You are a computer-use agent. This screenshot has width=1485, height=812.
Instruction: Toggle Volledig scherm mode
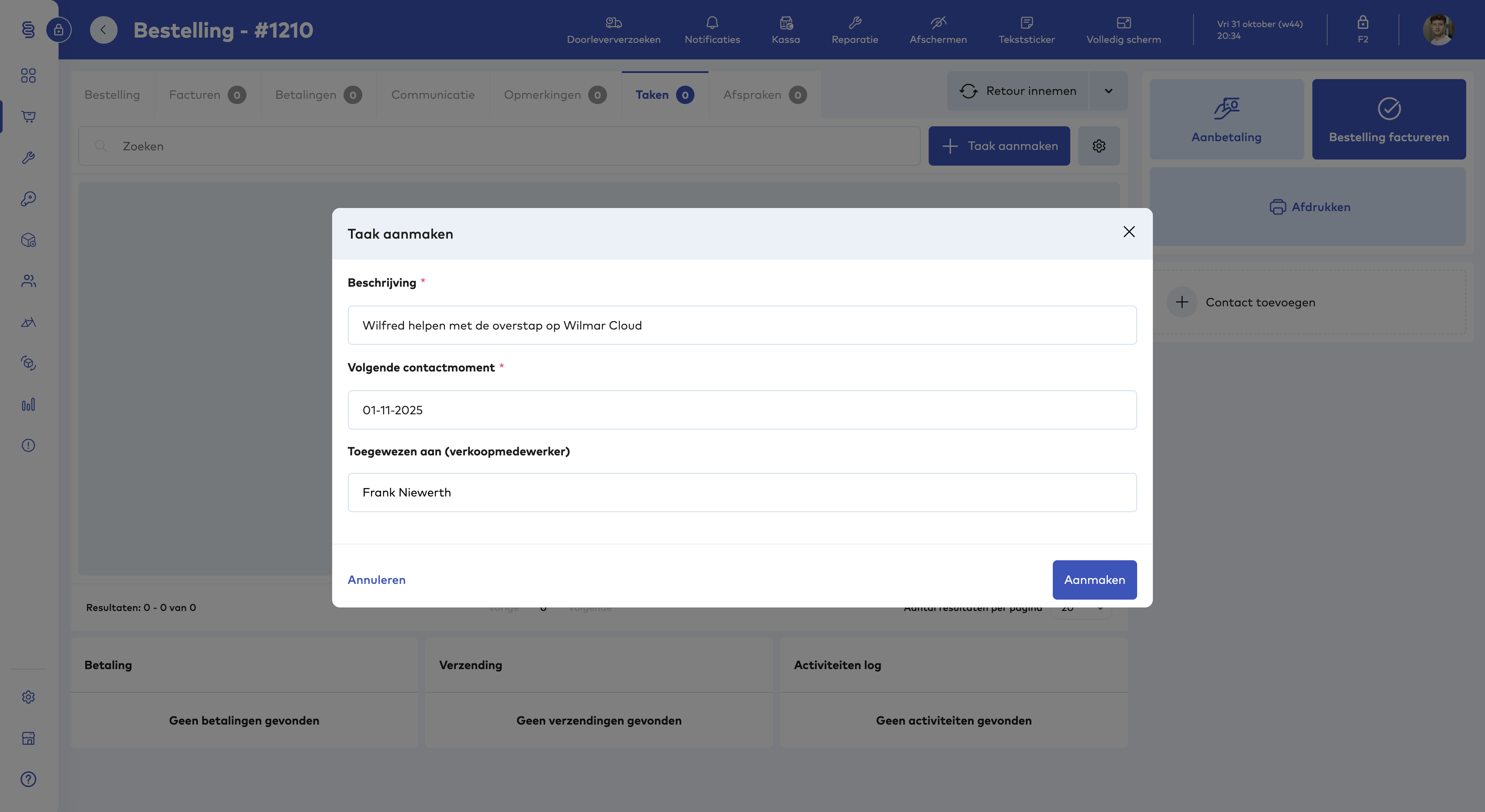(x=1123, y=29)
